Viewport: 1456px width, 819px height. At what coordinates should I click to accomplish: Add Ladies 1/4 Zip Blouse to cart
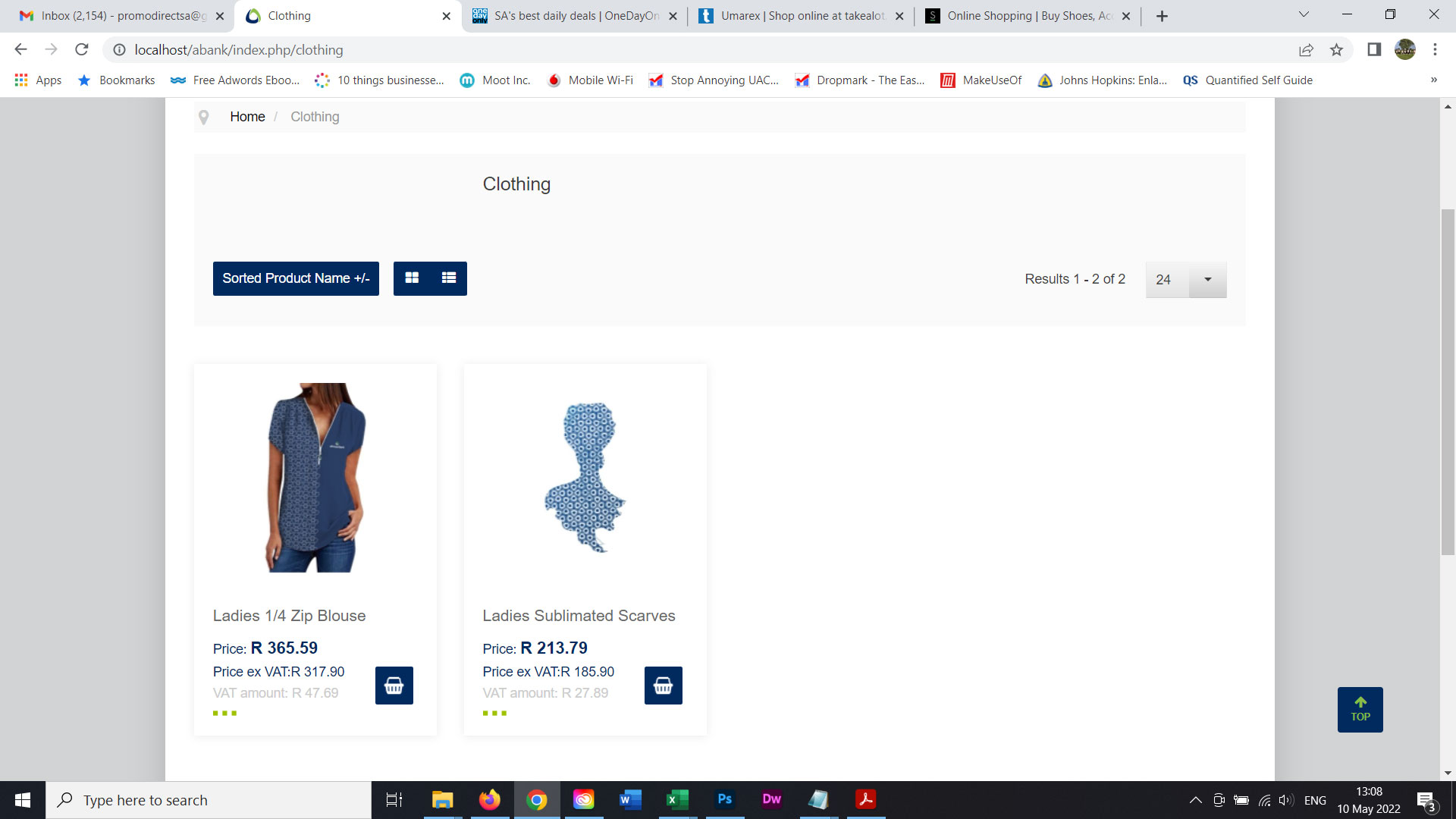pos(394,686)
